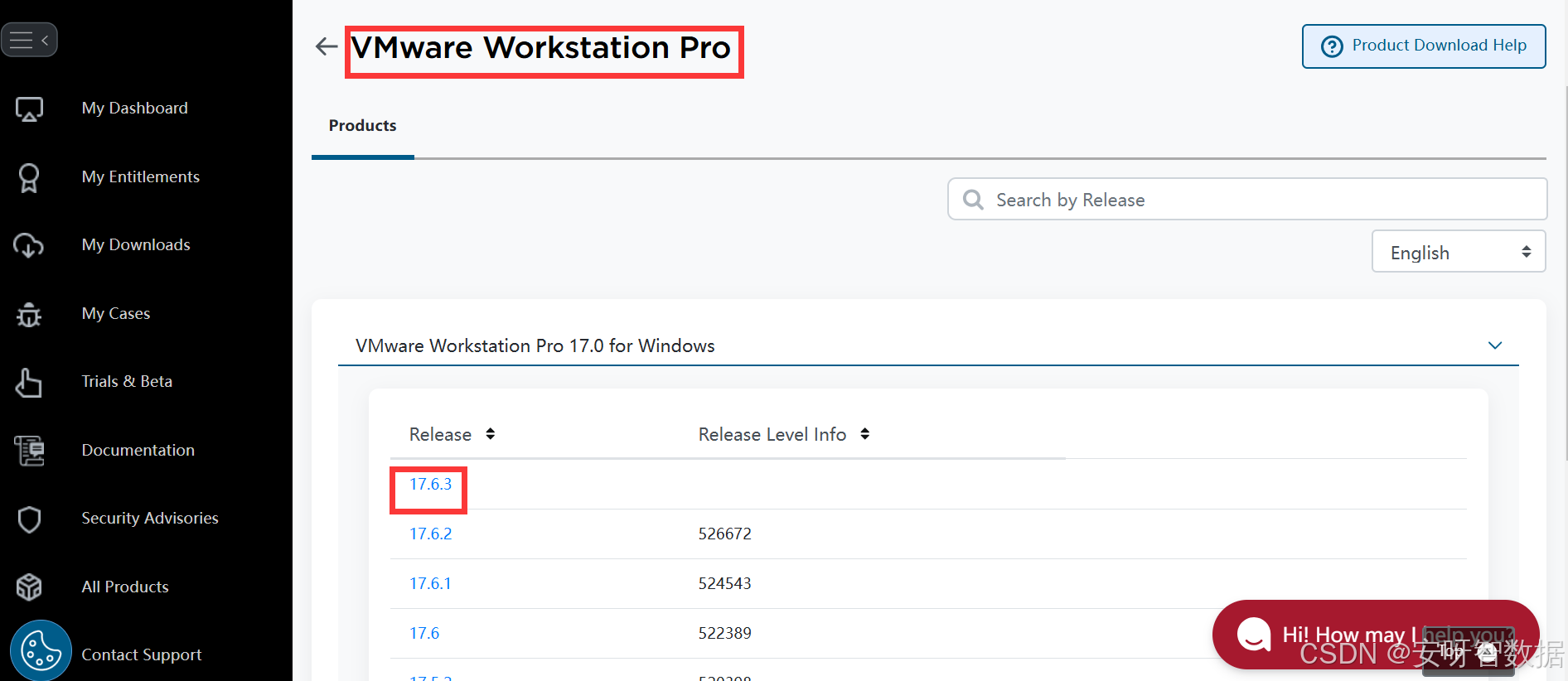Open release 17.6 link
The height and width of the screenshot is (681, 1568).
point(424,634)
